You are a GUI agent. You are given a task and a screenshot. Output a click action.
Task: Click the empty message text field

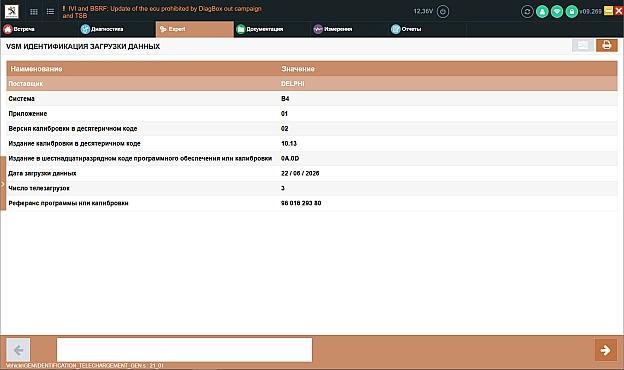(x=185, y=350)
